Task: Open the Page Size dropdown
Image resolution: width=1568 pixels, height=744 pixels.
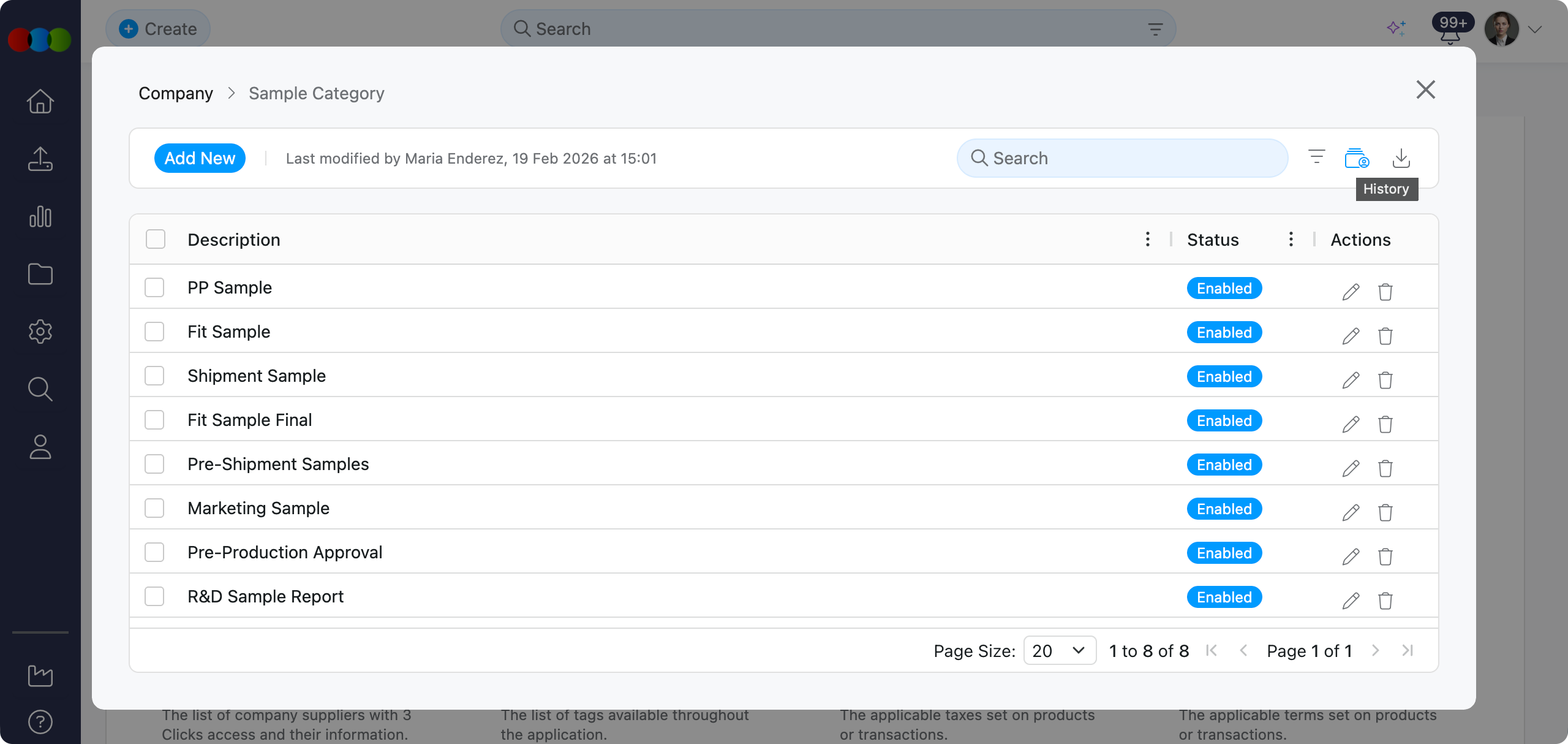Action: pos(1060,650)
